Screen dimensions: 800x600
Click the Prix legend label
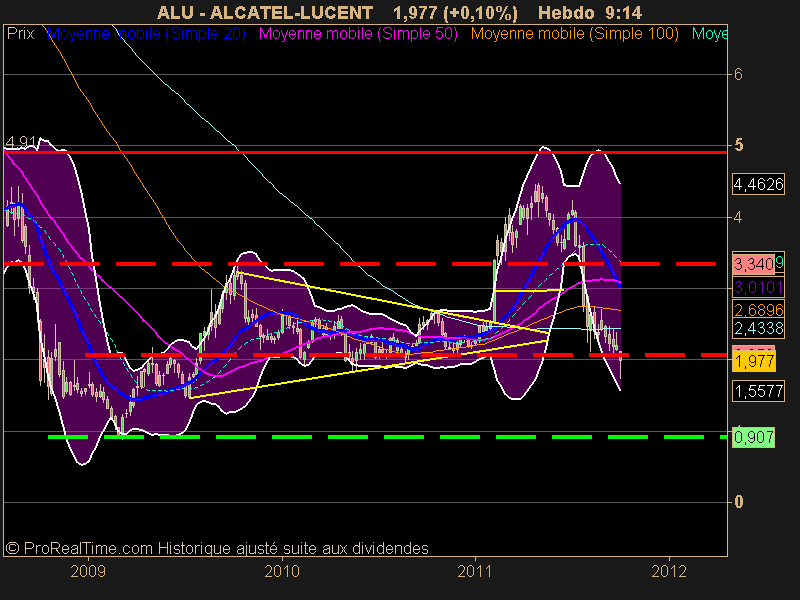pos(21,34)
